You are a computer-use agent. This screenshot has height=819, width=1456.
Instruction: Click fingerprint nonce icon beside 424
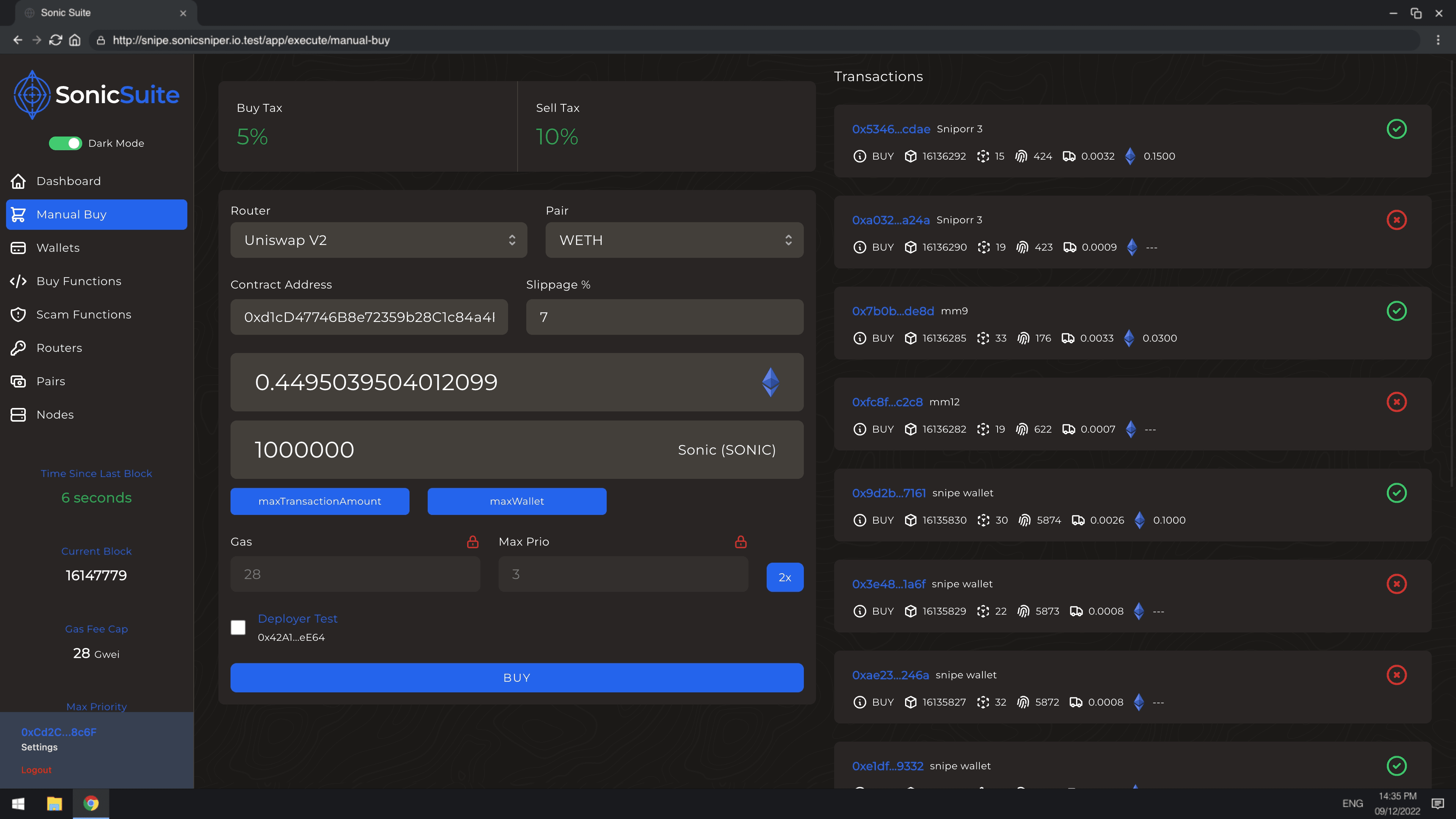click(1021, 156)
